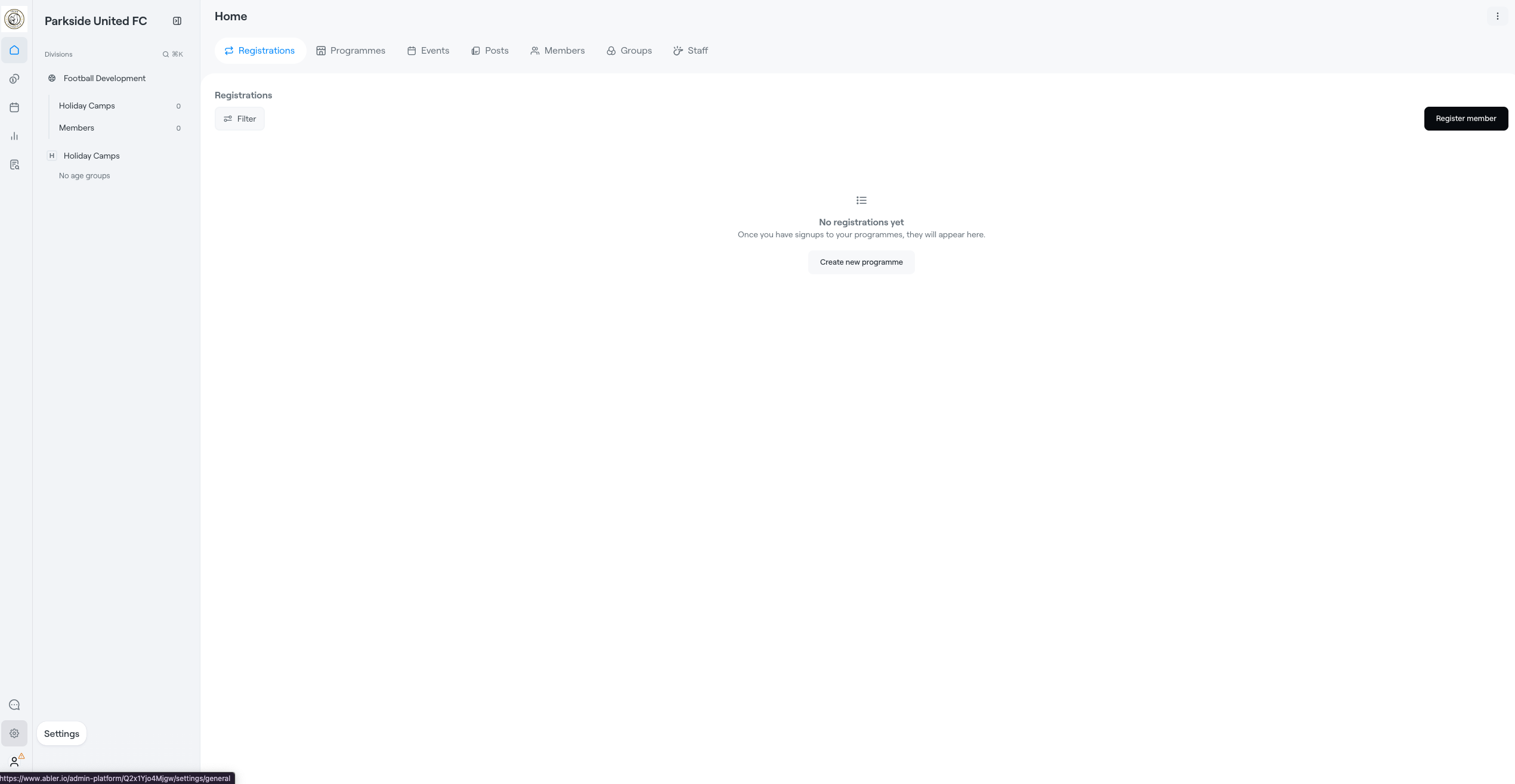Click the Parkside United FC club logo

[14, 19]
